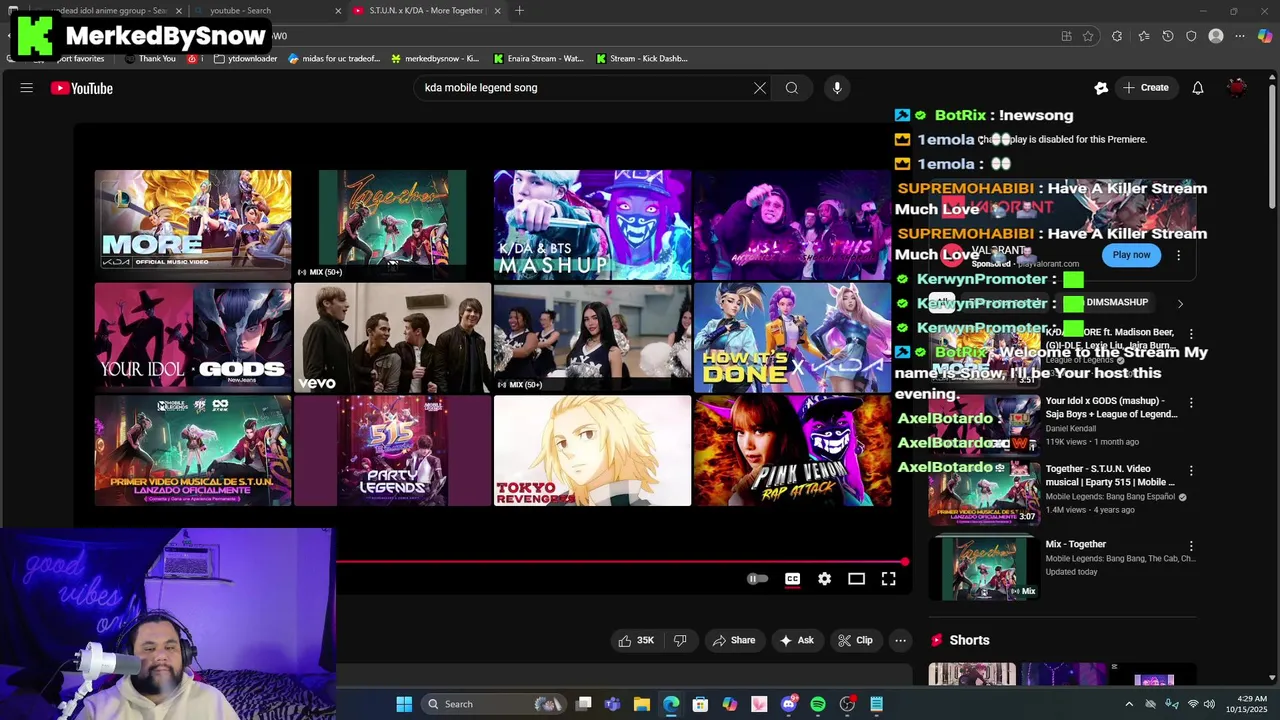Play the 'MORE' K/DA official music video thumbnail
Image resolution: width=1280 pixels, height=720 pixels.
point(193,224)
